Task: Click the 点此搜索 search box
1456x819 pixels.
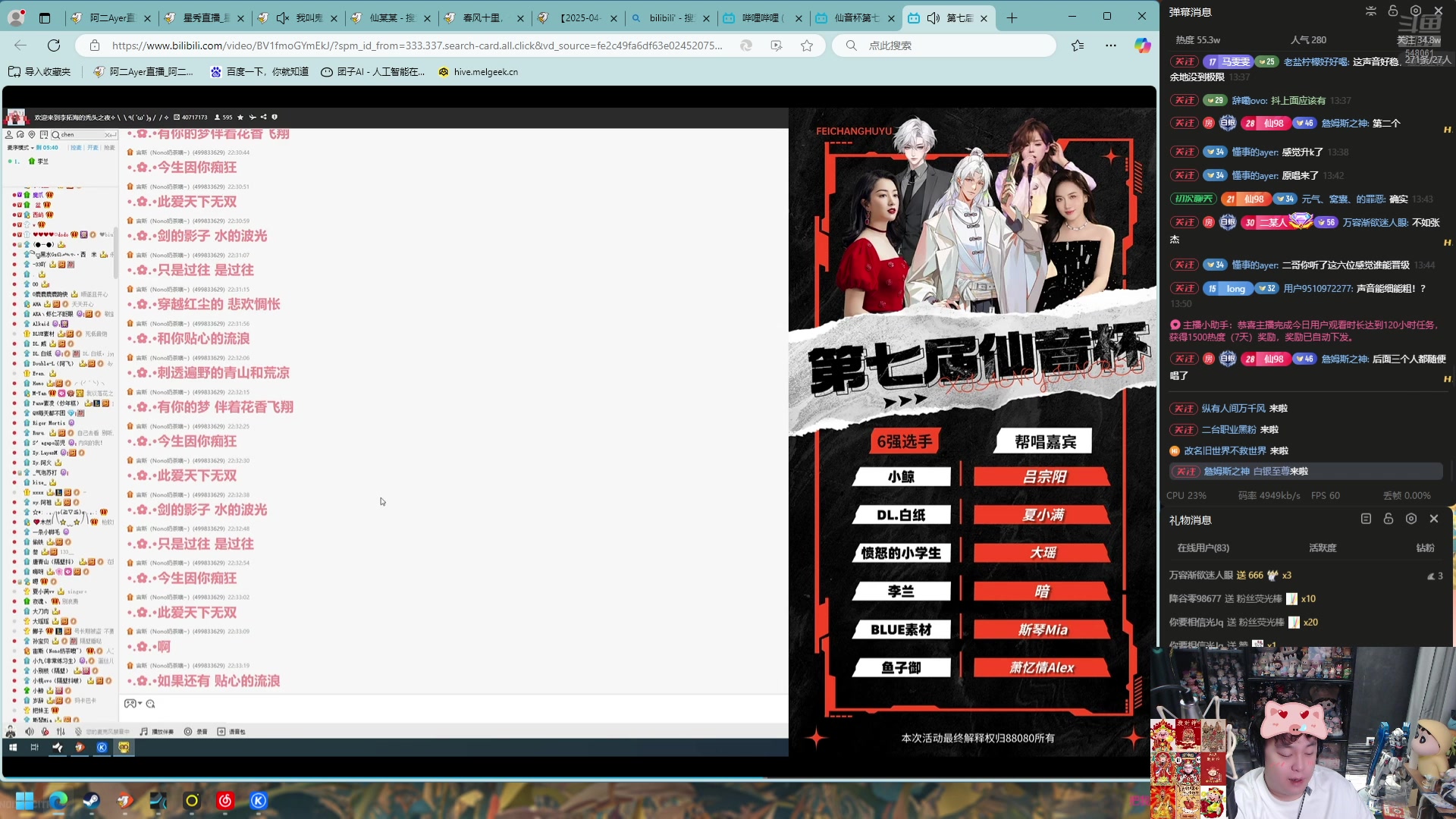Action: (944, 45)
